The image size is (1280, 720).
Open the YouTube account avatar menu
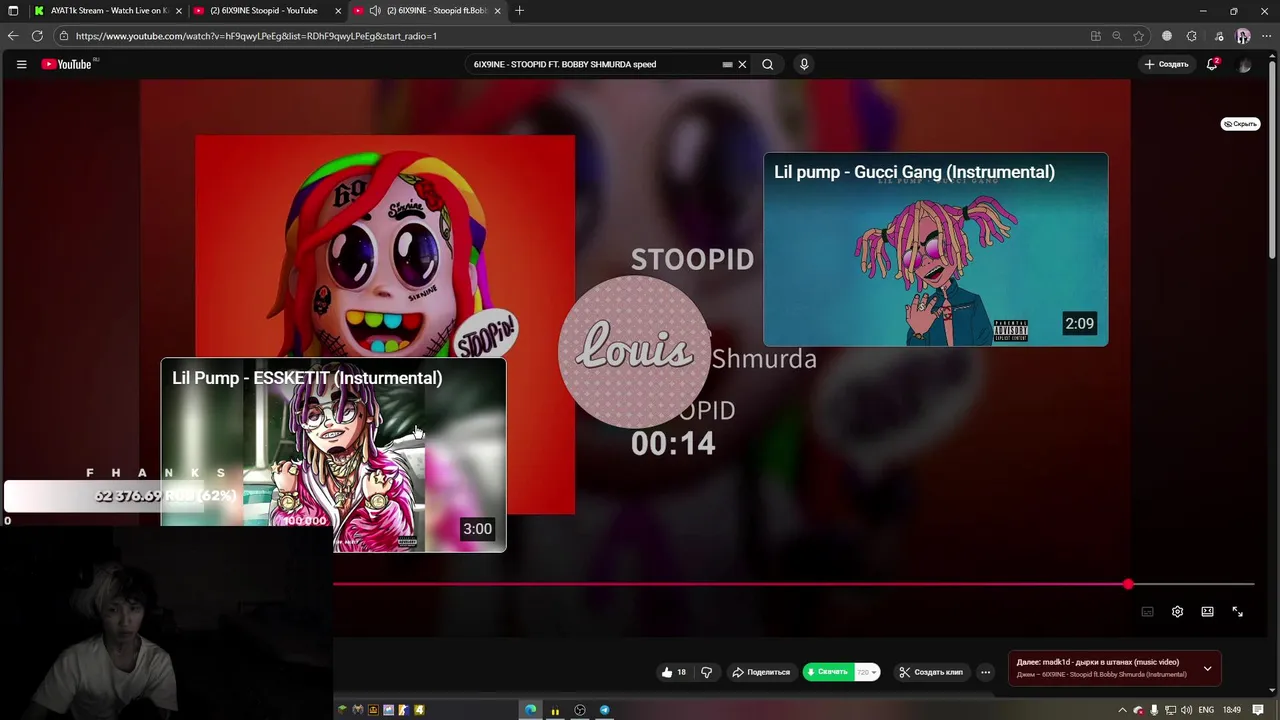(x=1245, y=65)
